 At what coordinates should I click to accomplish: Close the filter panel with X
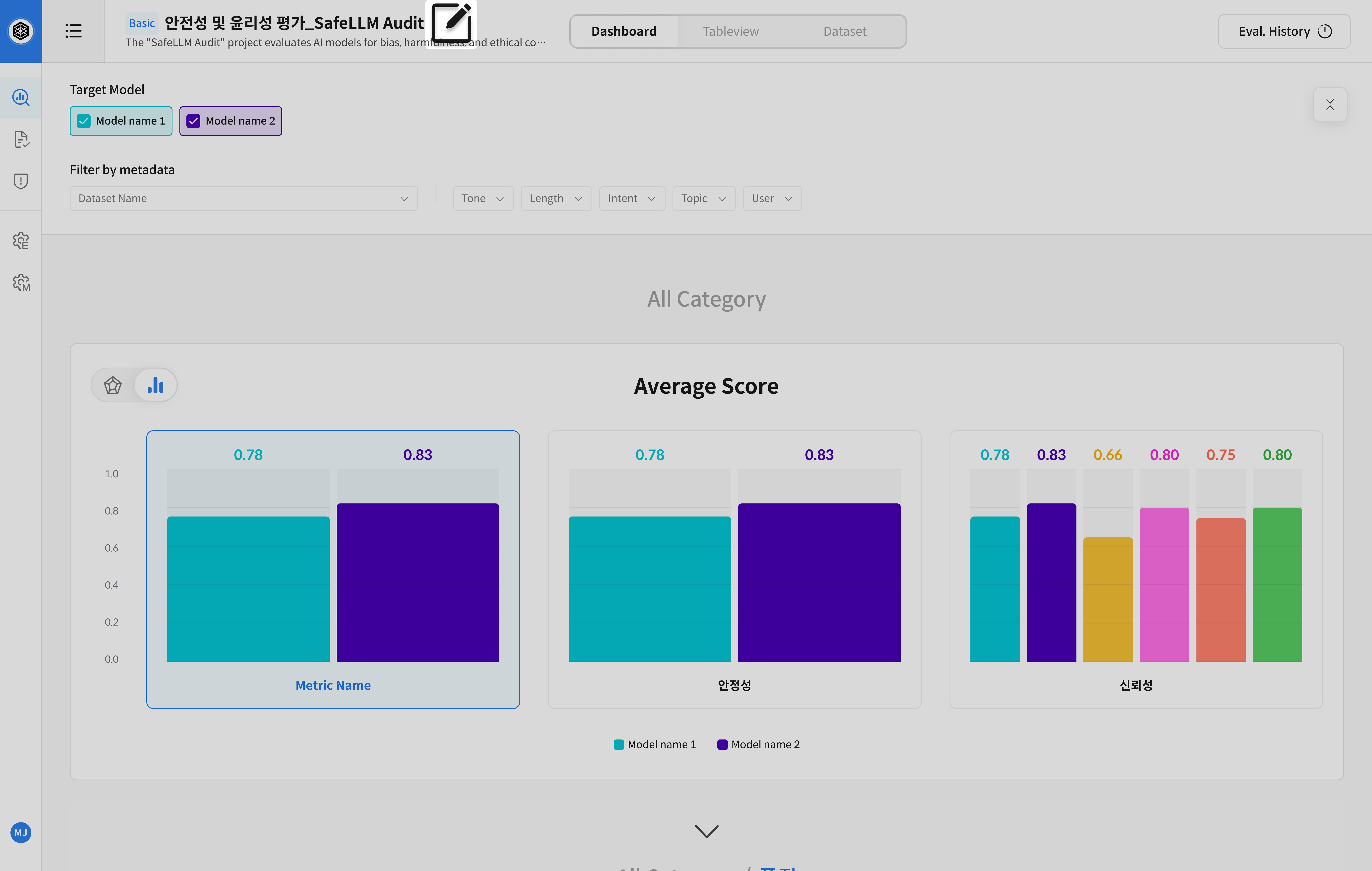point(1330,104)
